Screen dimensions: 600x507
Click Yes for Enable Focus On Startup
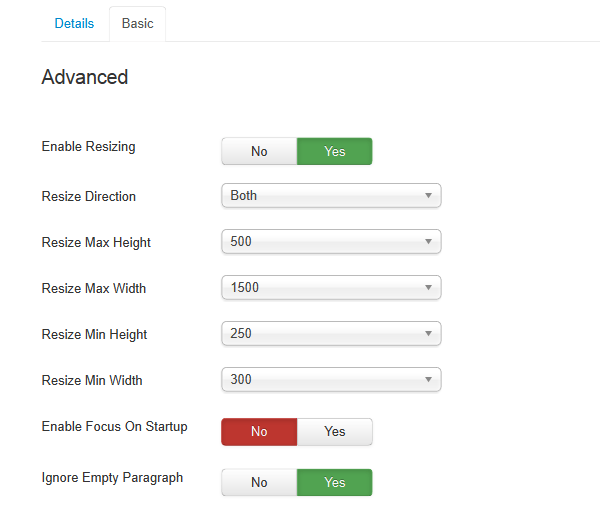click(x=335, y=431)
